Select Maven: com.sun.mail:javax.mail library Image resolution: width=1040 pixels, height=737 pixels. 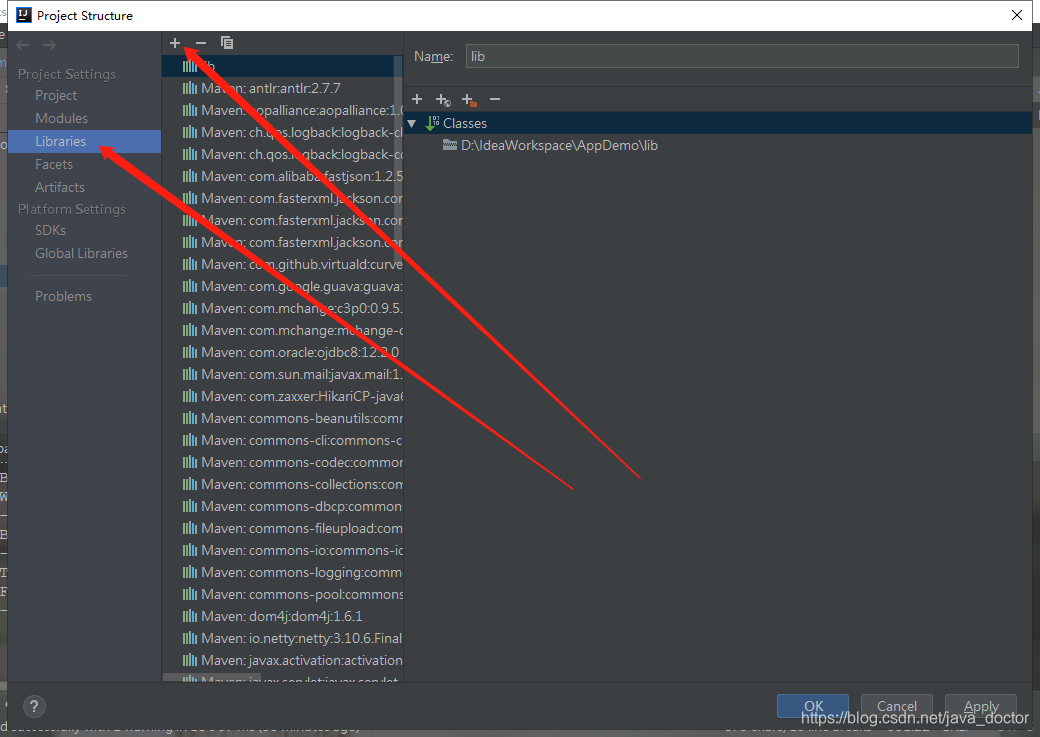[283, 374]
